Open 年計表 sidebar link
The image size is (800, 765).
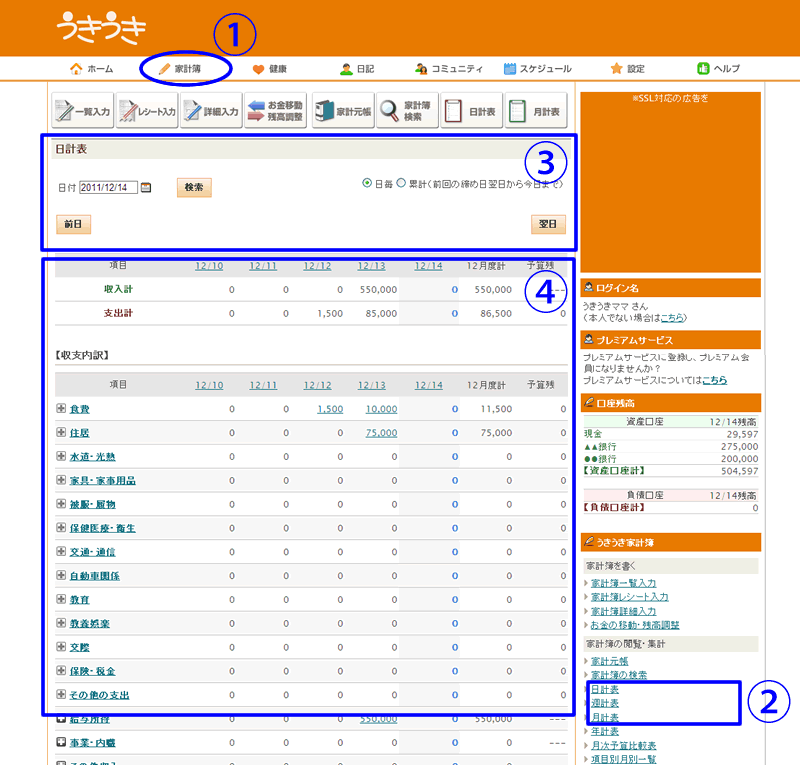click(605, 731)
